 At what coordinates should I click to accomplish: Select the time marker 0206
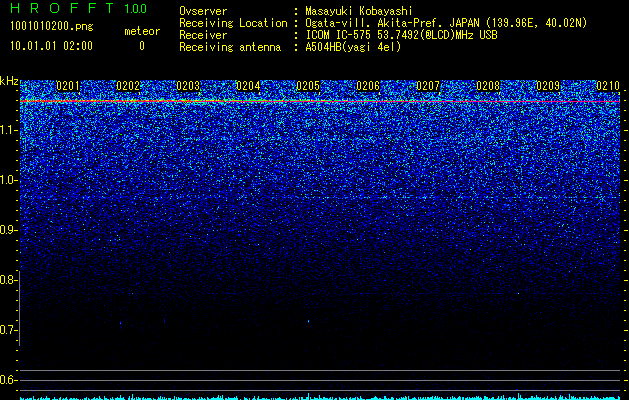point(368,86)
